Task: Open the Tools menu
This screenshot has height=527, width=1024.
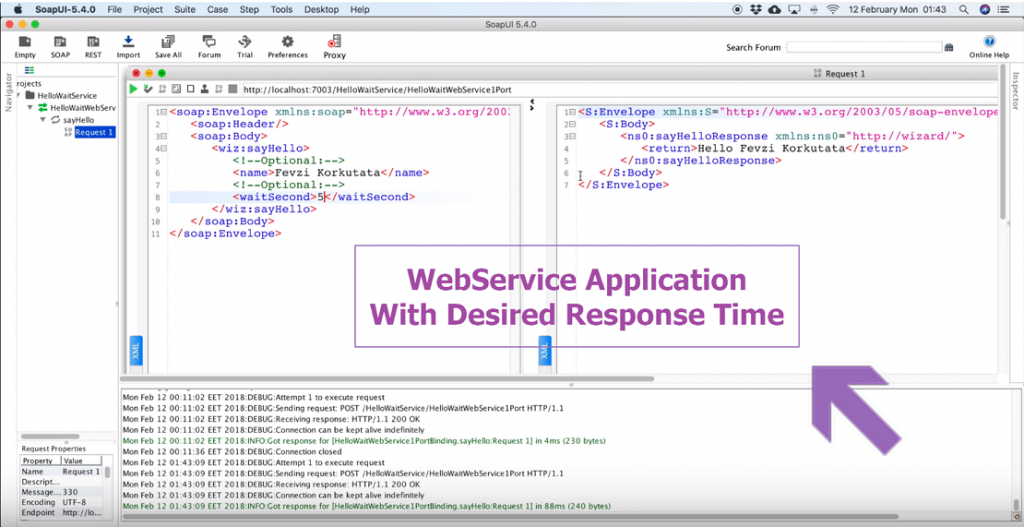Action: click(x=281, y=10)
